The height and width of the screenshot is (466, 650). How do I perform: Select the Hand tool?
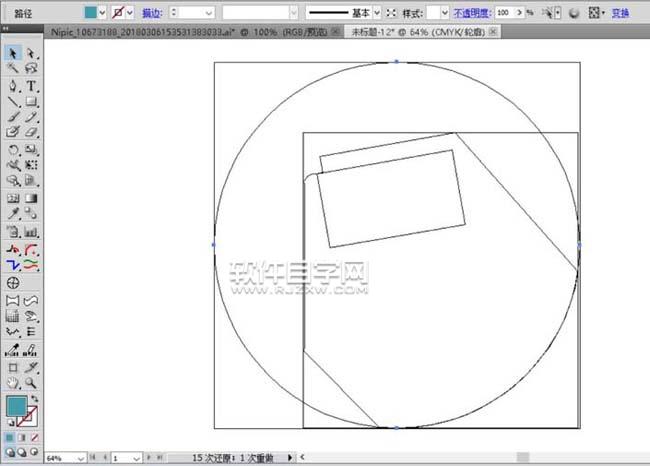click(13, 383)
